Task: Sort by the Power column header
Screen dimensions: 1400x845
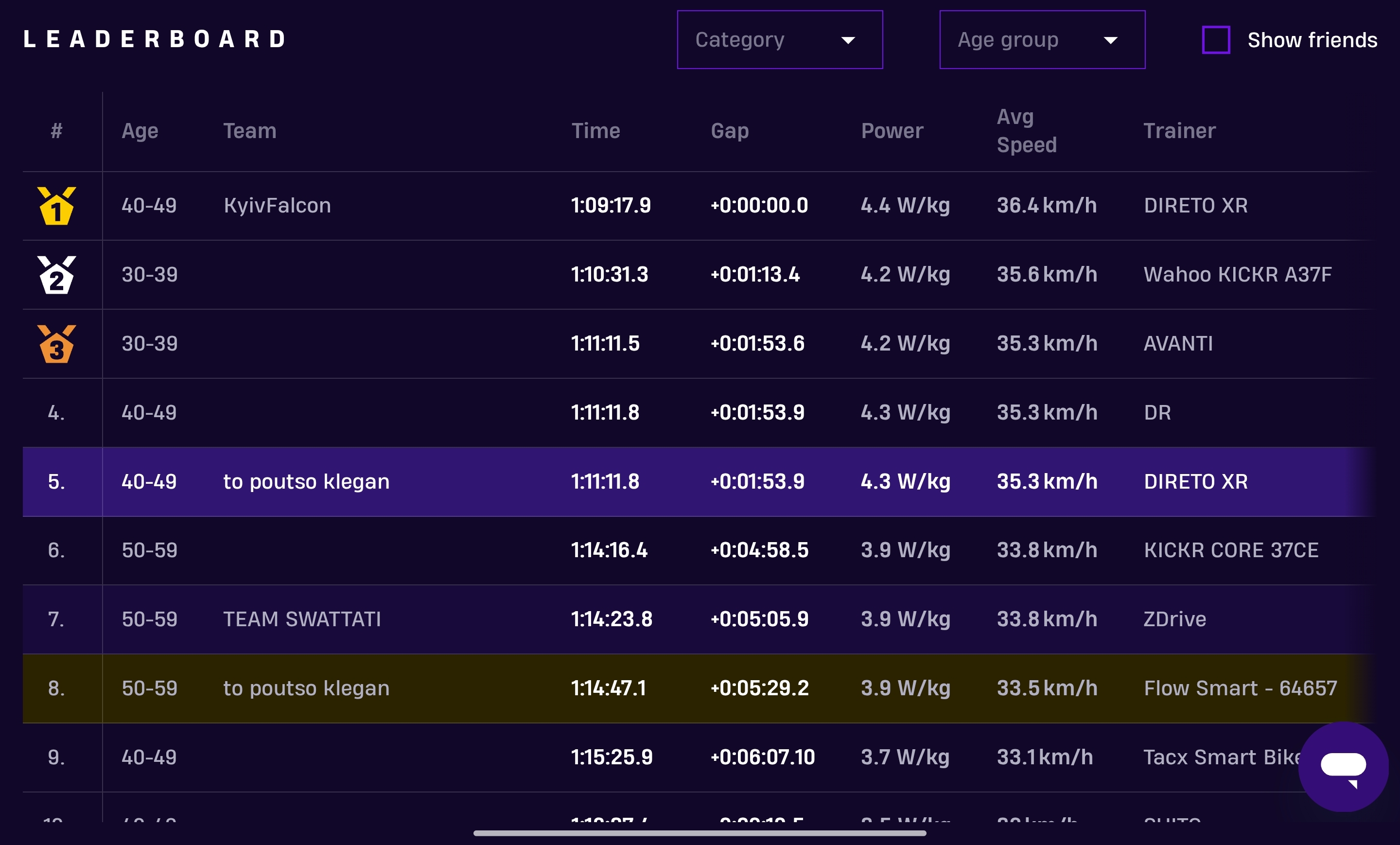Action: [892, 131]
